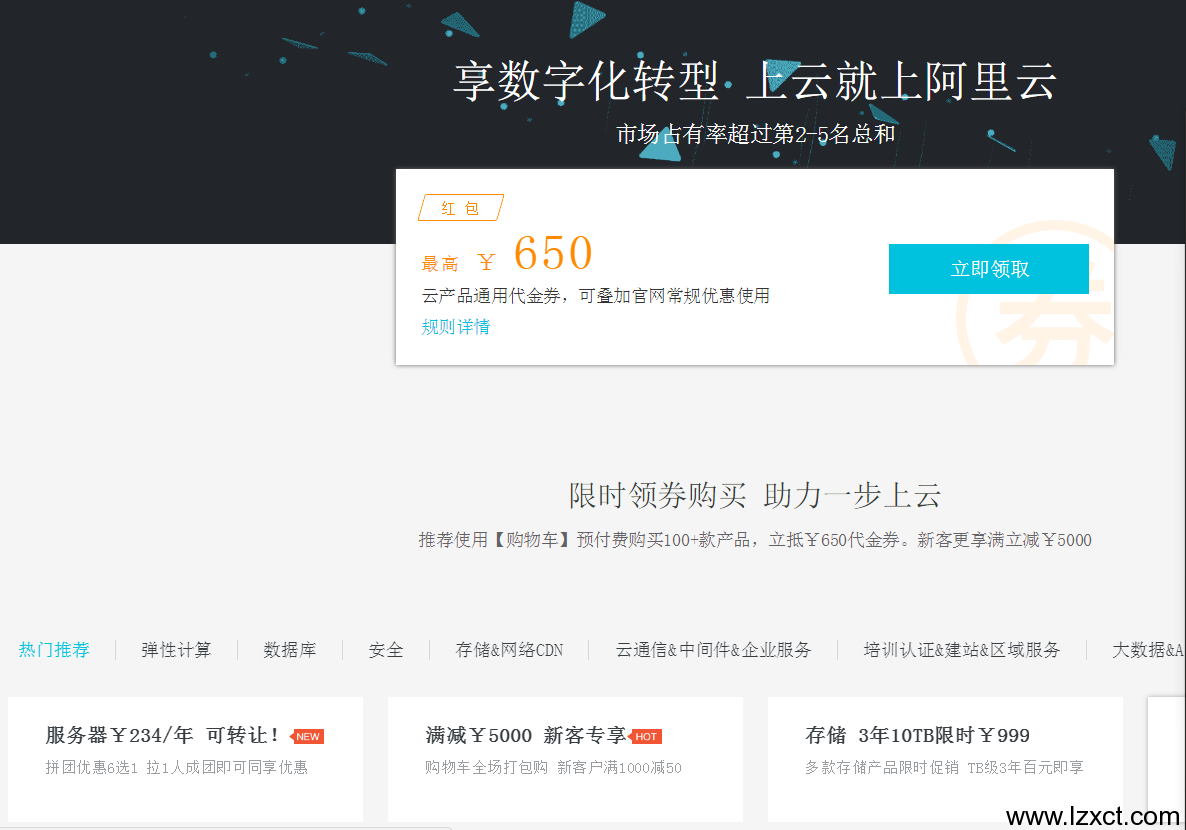The height and width of the screenshot is (830, 1186).
Task: Click text 多款存储产品限时促销 TB级3年百元即享
Action: [x=944, y=767]
